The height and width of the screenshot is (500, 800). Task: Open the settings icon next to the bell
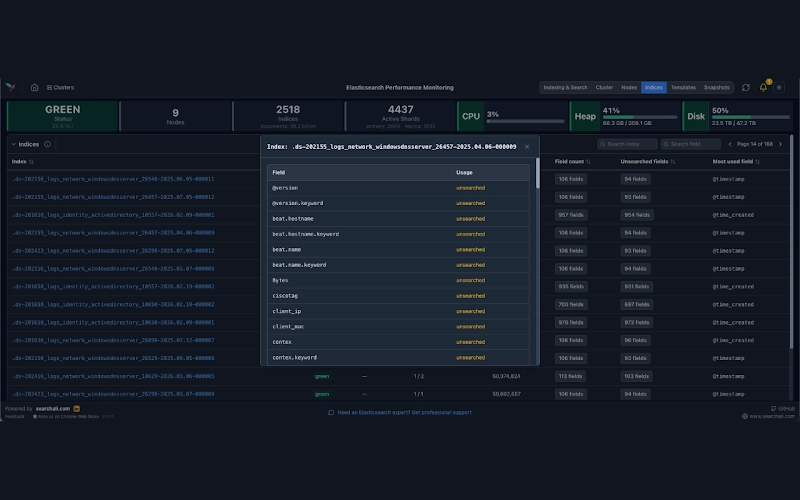[779, 88]
